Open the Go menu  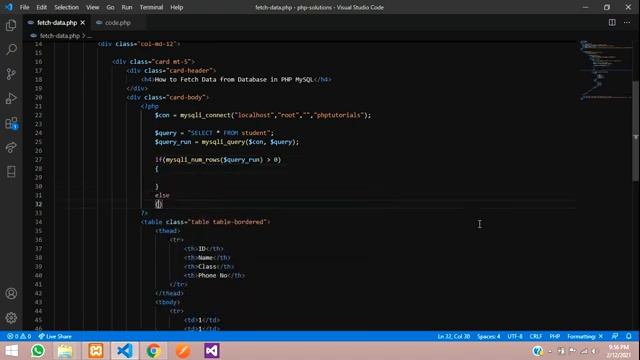(x=110, y=7)
